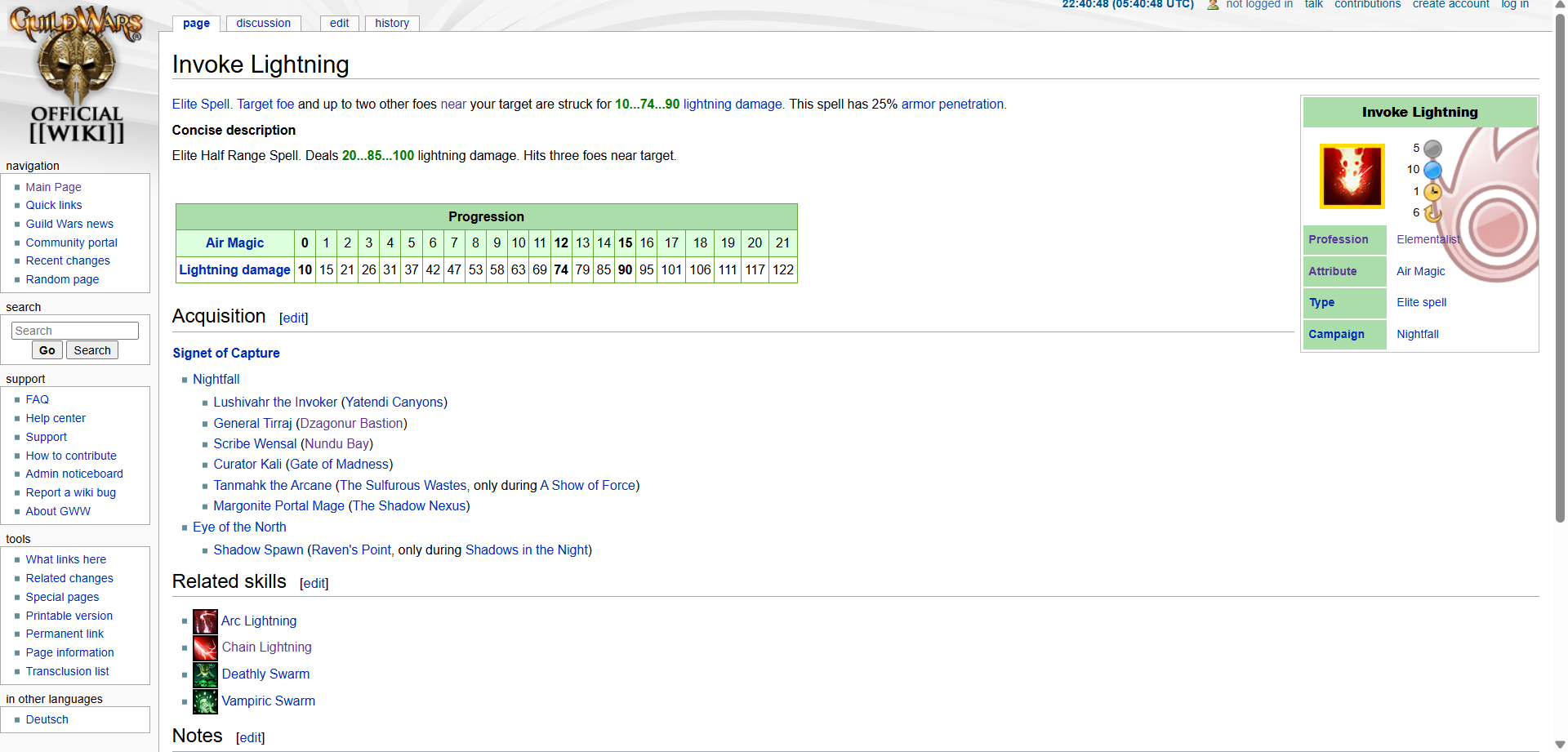
Task: Click the Go button
Action: pyautogui.click(x=47, y=350)
